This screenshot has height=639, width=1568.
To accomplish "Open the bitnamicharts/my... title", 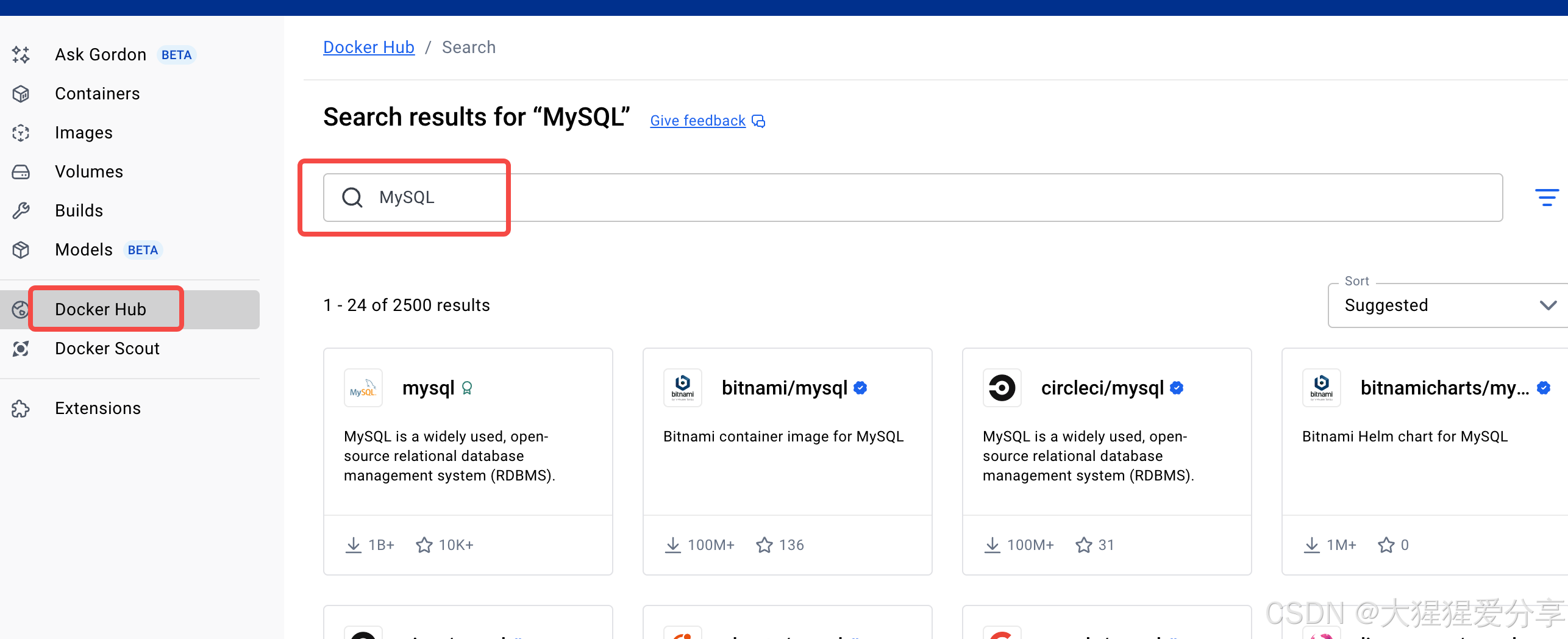I will tap(1445, 388).
